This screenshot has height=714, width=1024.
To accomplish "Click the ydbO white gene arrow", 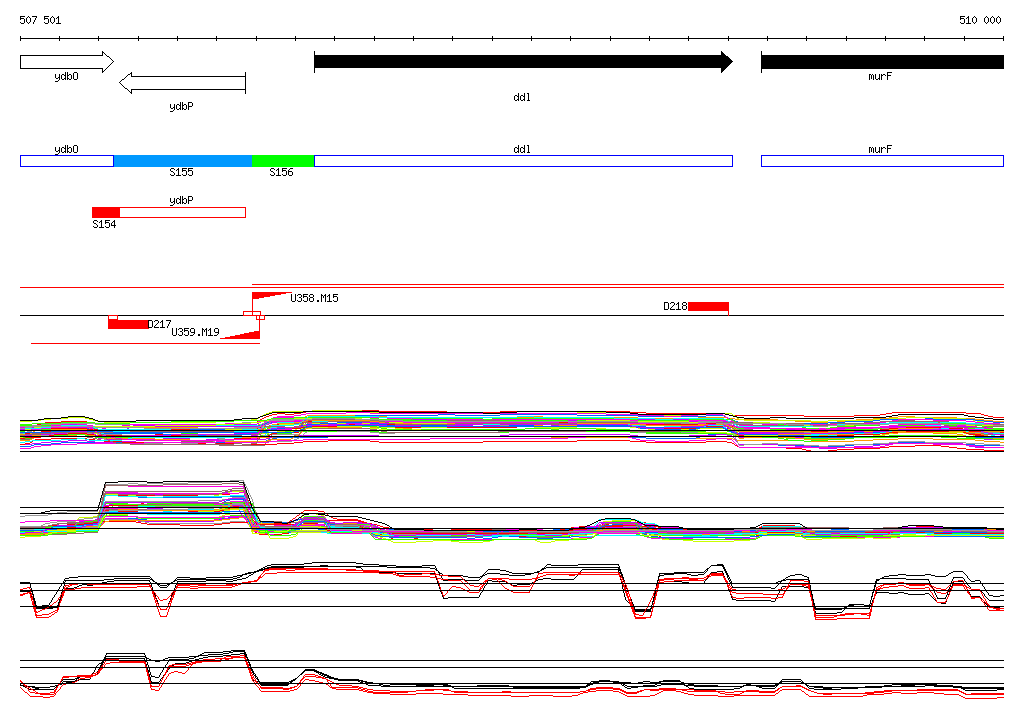I will pyautogui.click(x=67, y=62).
